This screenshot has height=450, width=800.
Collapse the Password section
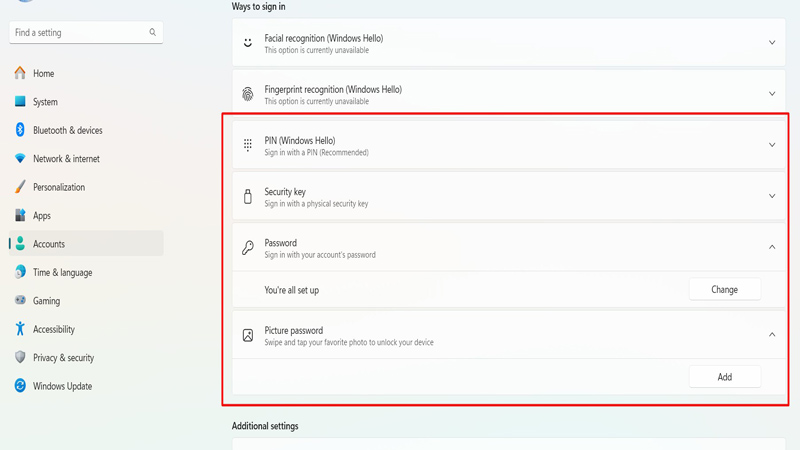772,247
